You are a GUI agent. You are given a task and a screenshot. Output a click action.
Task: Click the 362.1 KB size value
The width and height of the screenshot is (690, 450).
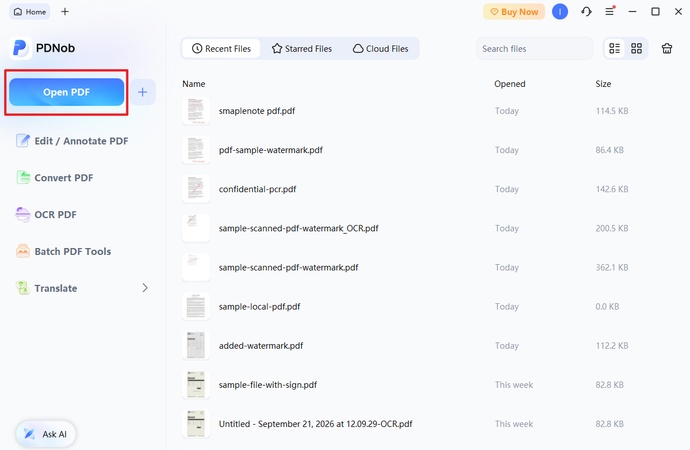point(612,267)
